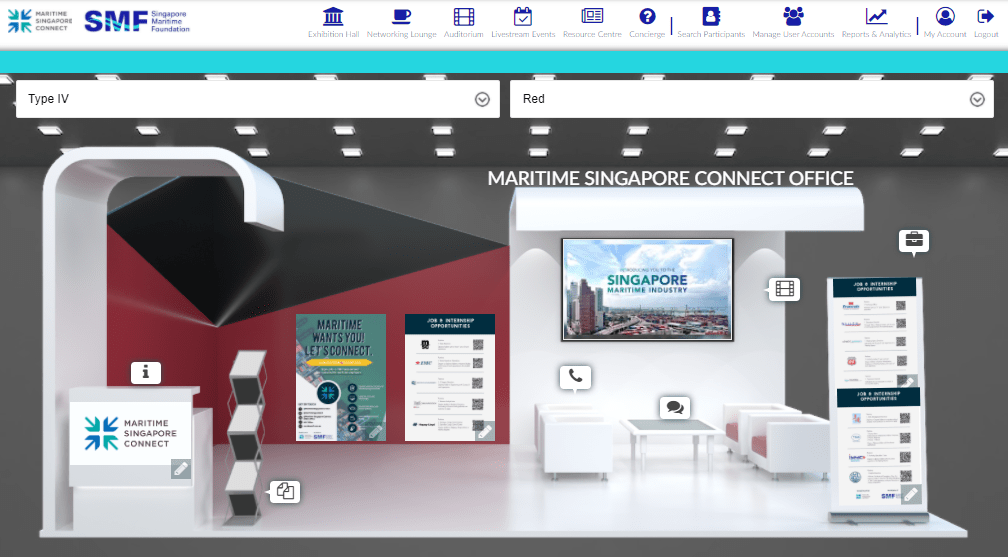Open the Auditorium
Image resolution: width=1008 pixels, height=557 pixels.
pyautogui.click(x=464, y=23)
